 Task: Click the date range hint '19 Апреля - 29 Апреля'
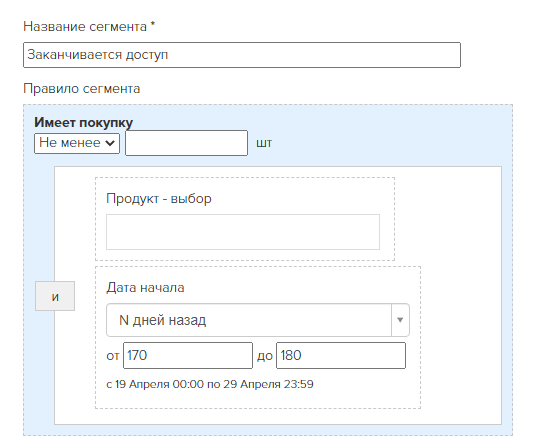coord(210,384)
